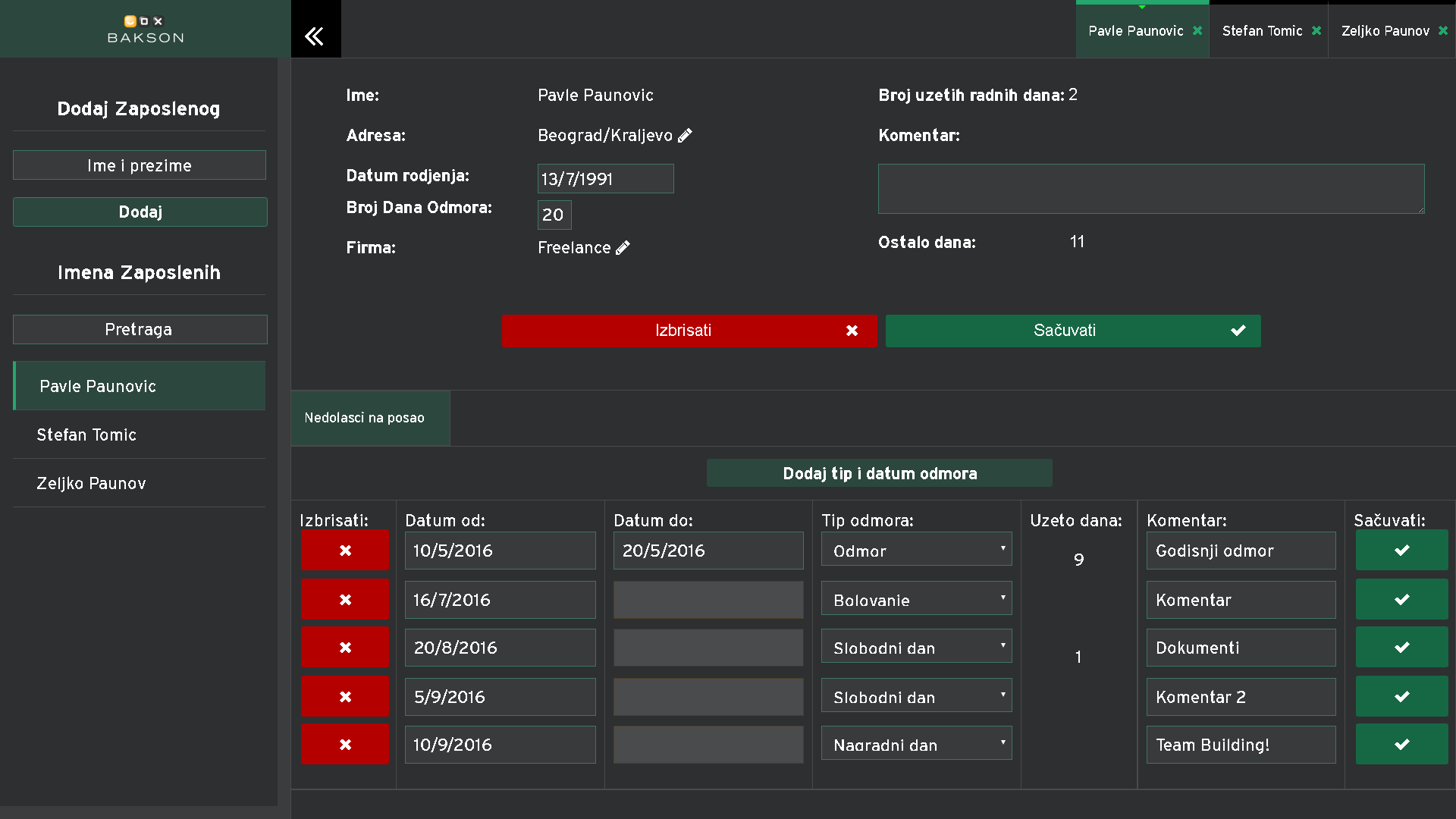
Task: Click the Komentar text area
Action: (1151, 189)
